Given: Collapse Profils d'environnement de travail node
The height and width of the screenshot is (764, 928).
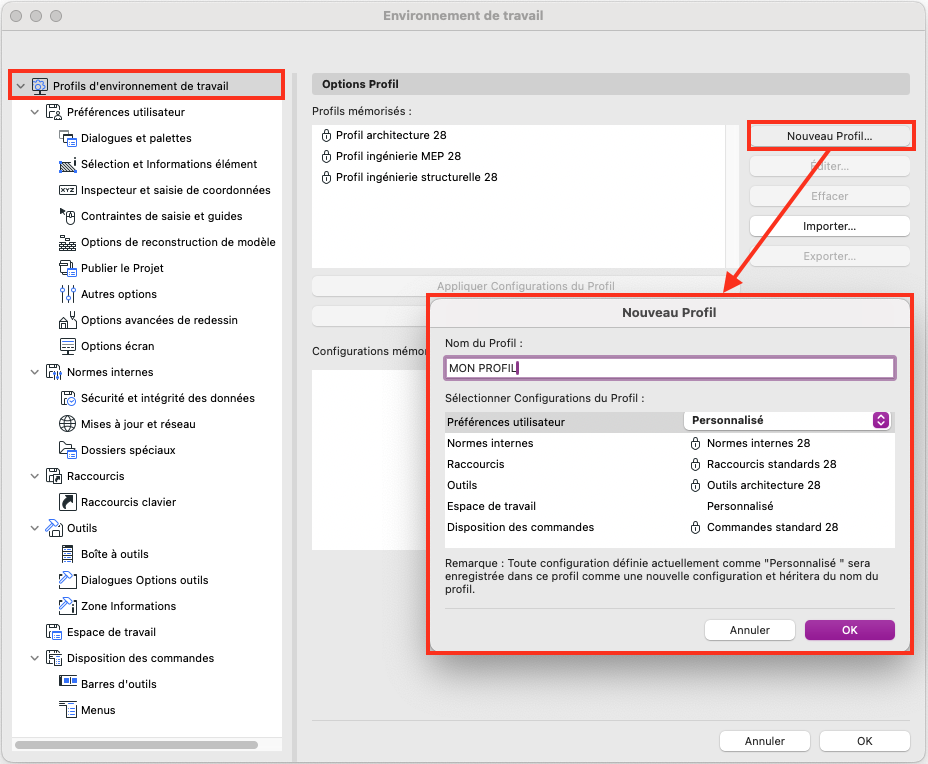Looking at the screenshot, I should pyautogui.click(x=21, y=86).
